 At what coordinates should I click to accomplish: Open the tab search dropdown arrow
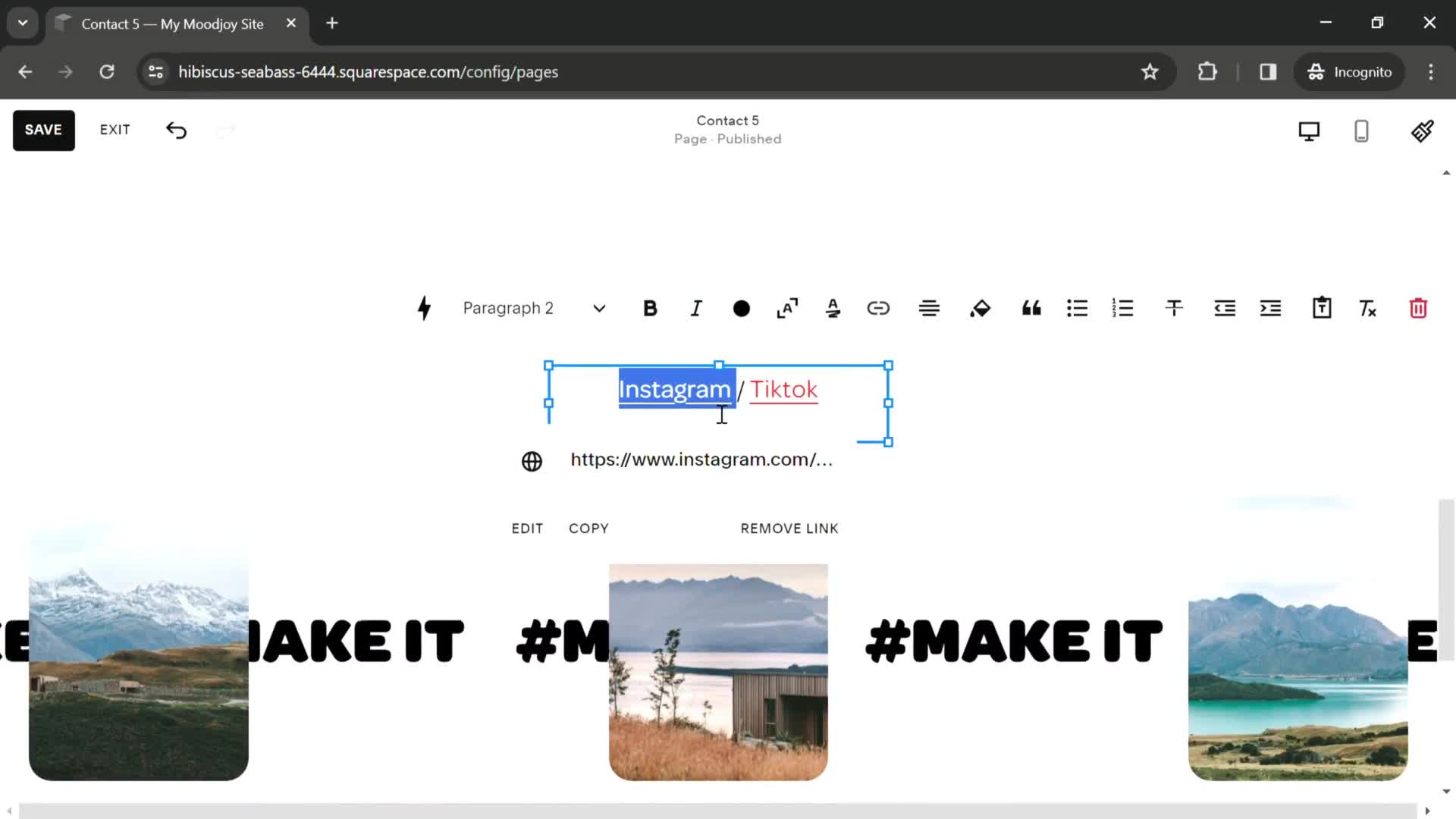(x=23, y=23)
